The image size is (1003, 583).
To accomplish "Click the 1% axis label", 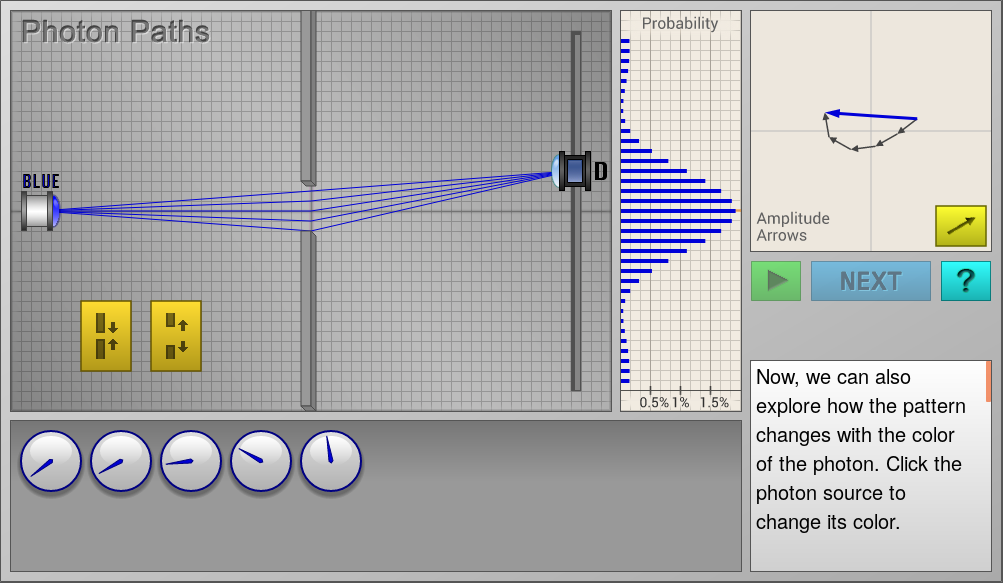I will [681, 403].
